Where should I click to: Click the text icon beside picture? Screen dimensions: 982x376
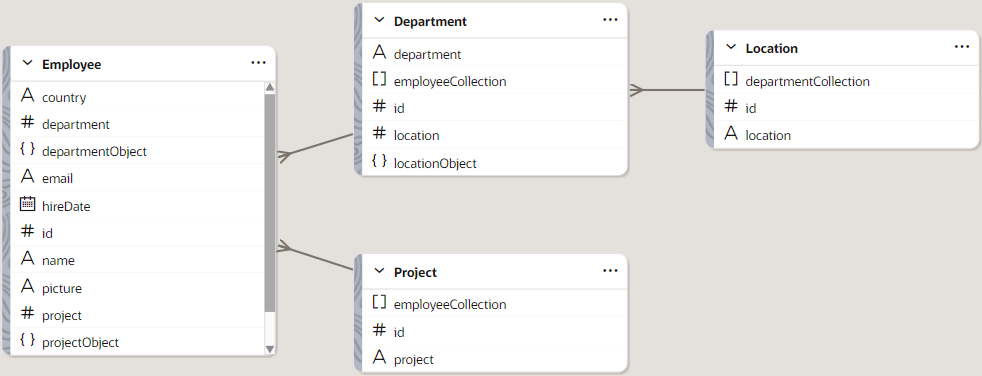tap(27, 287)
